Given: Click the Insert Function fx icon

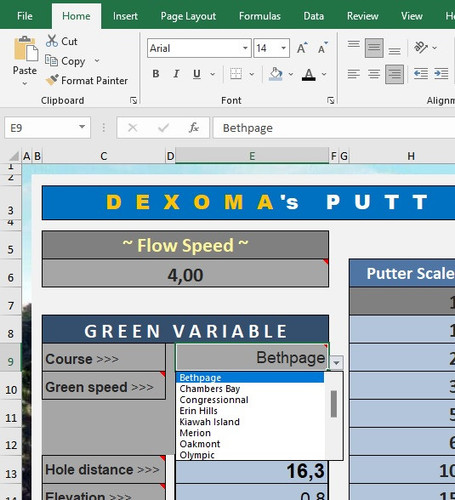Looking at the screenshot, I should pos(194,128).
